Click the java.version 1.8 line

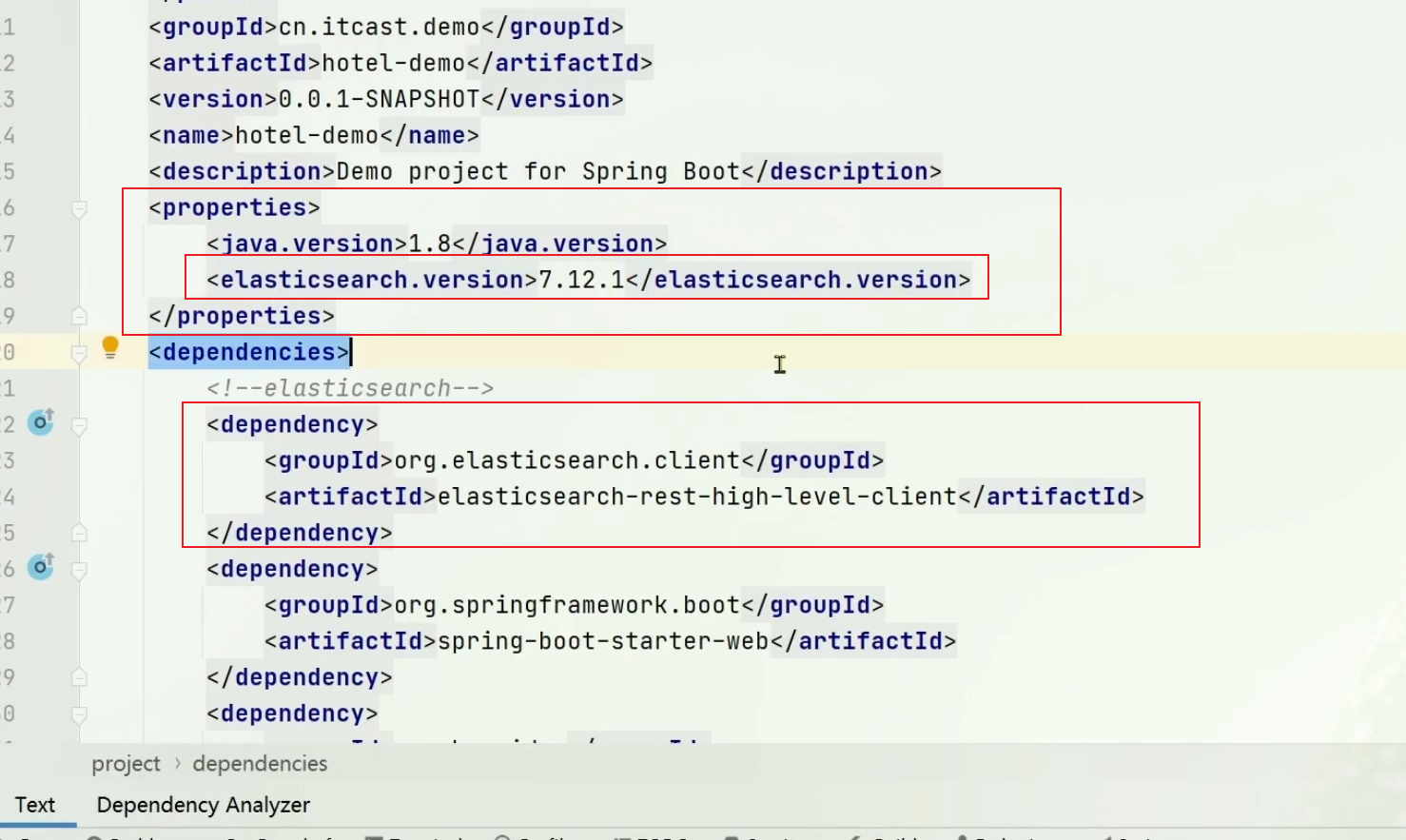[x=437, y=244]
